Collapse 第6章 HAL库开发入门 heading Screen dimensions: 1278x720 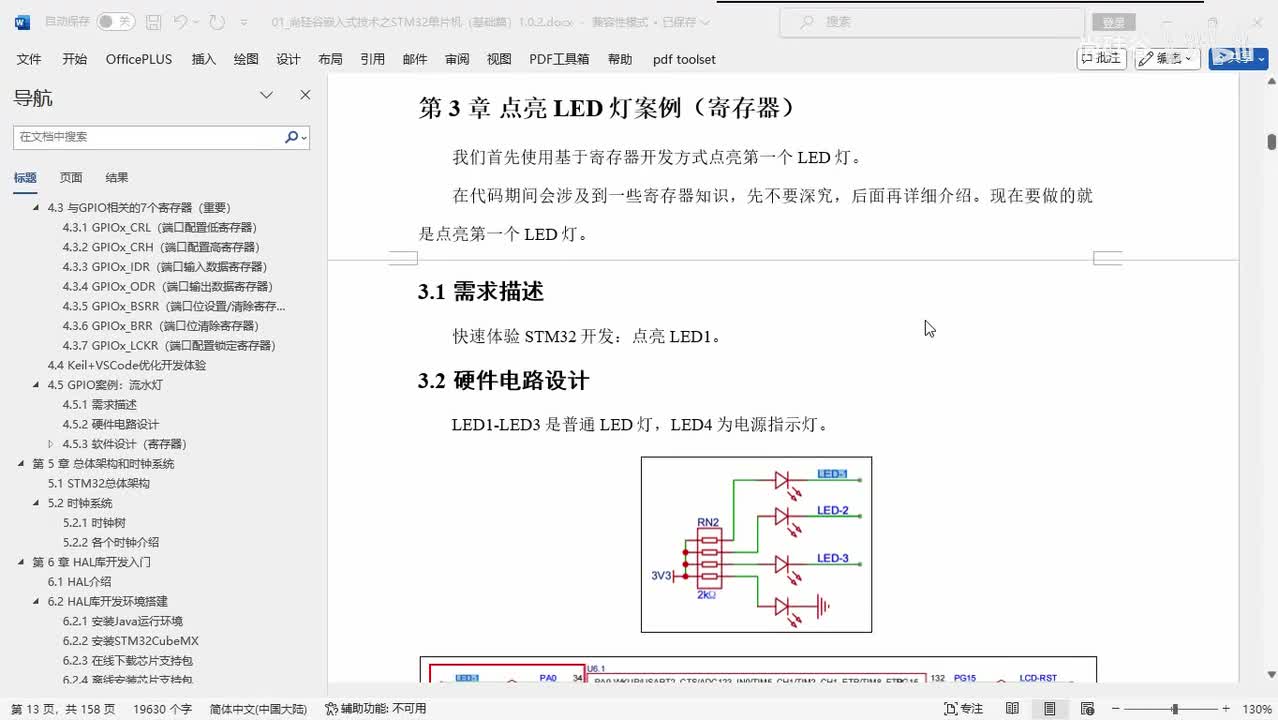(21, 562)
